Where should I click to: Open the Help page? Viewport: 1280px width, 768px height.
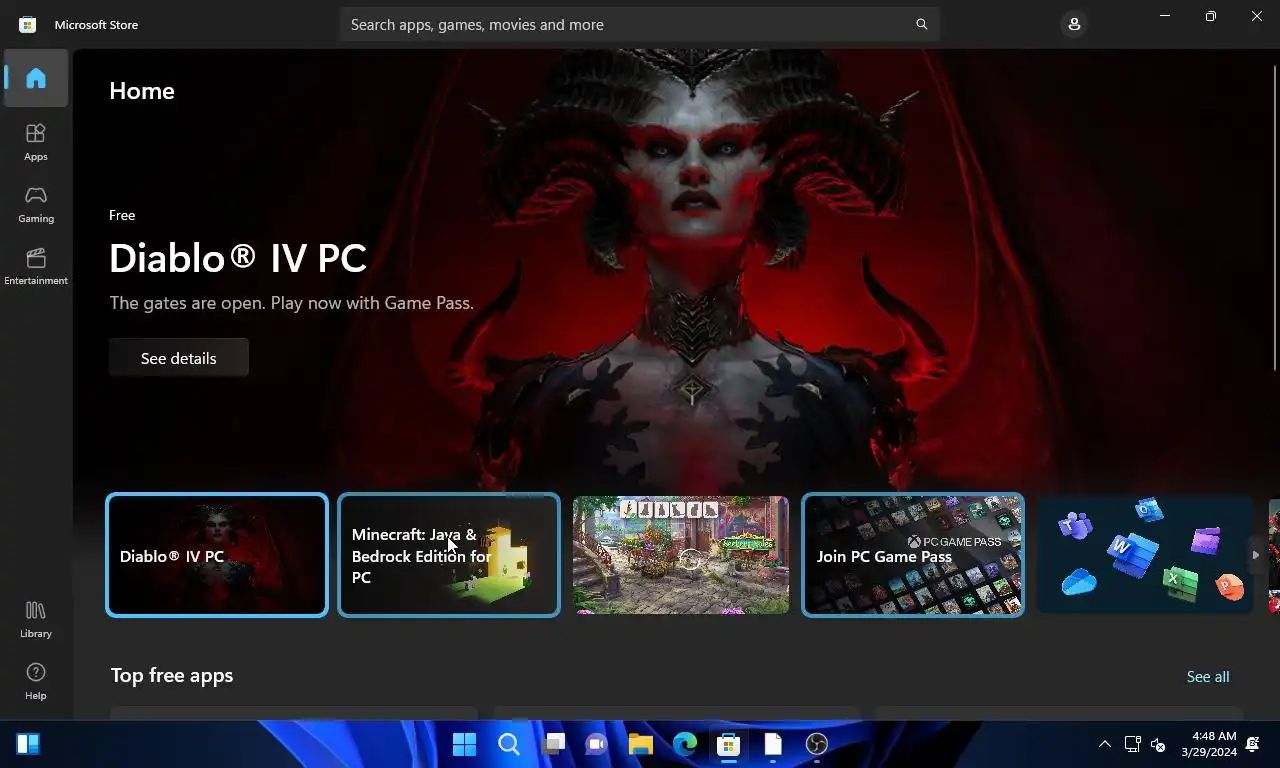coord(36,681)
